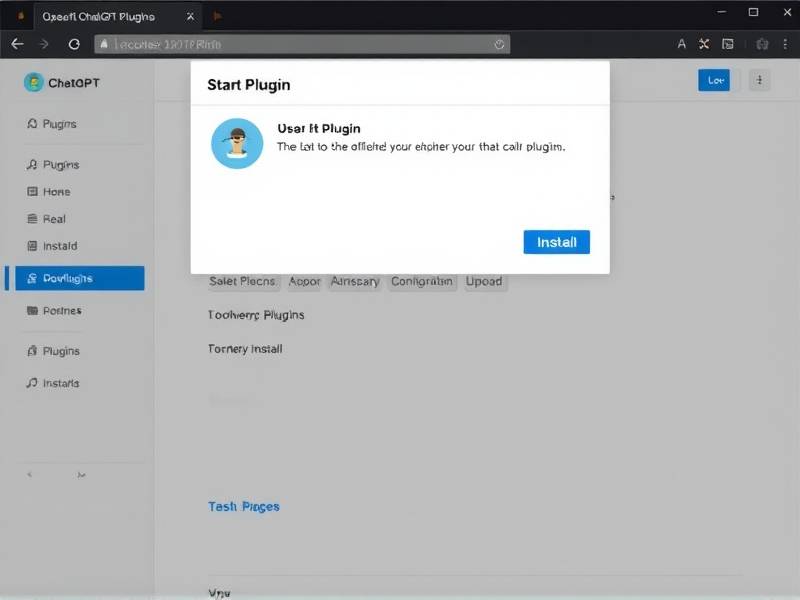Click the blue Lov button
The width and height of the screenshot is (800, 600).
click(x=714, y=81)
